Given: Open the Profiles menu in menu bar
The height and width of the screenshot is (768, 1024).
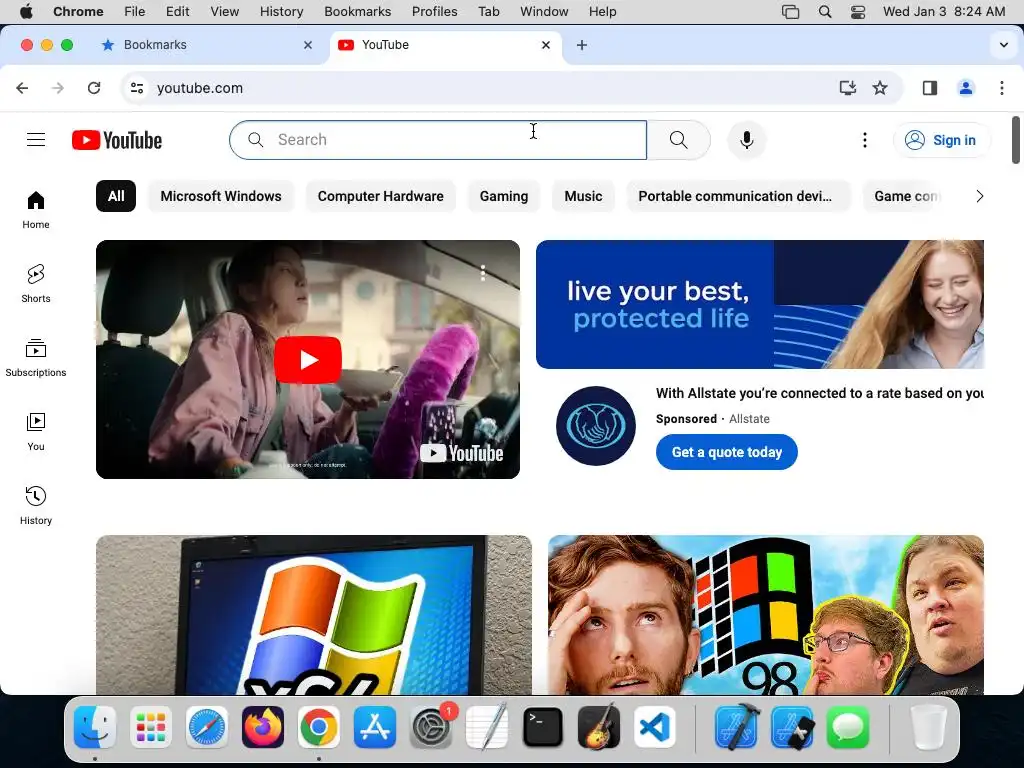Looking at the screenshot, I should pos(434,12).
